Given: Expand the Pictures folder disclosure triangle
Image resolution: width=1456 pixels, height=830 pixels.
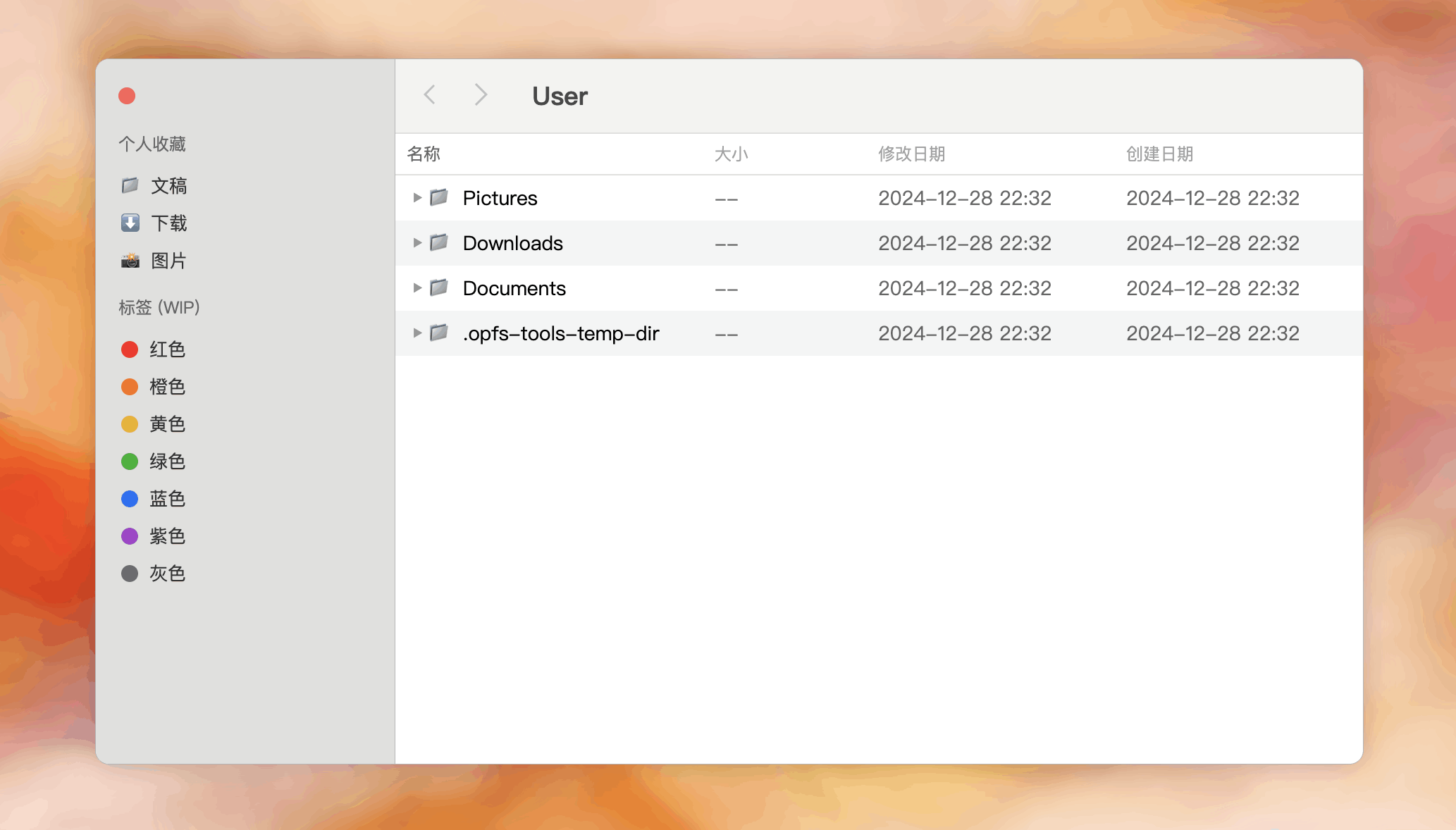Looking at the screenshot, I should tap(417, 198).
